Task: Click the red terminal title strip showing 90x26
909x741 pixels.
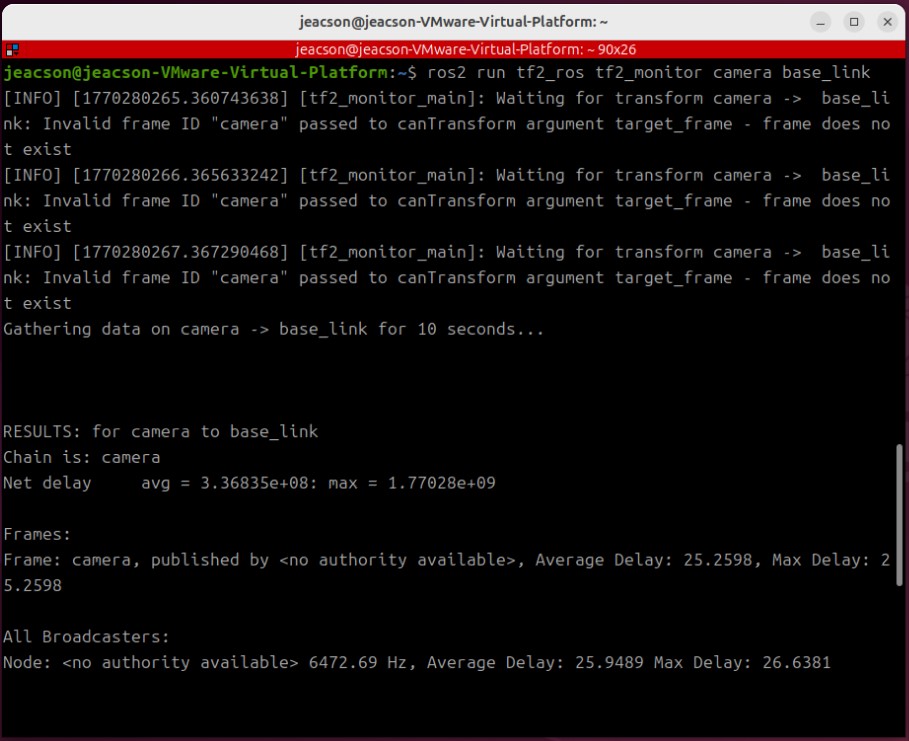Action: 466,48
